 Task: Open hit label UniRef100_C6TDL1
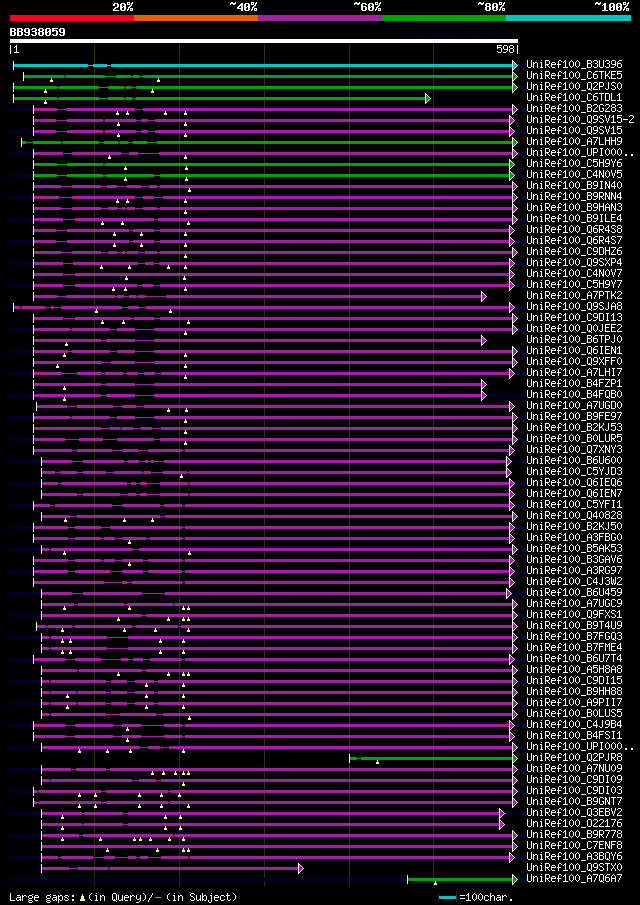(x=572, y=98)
